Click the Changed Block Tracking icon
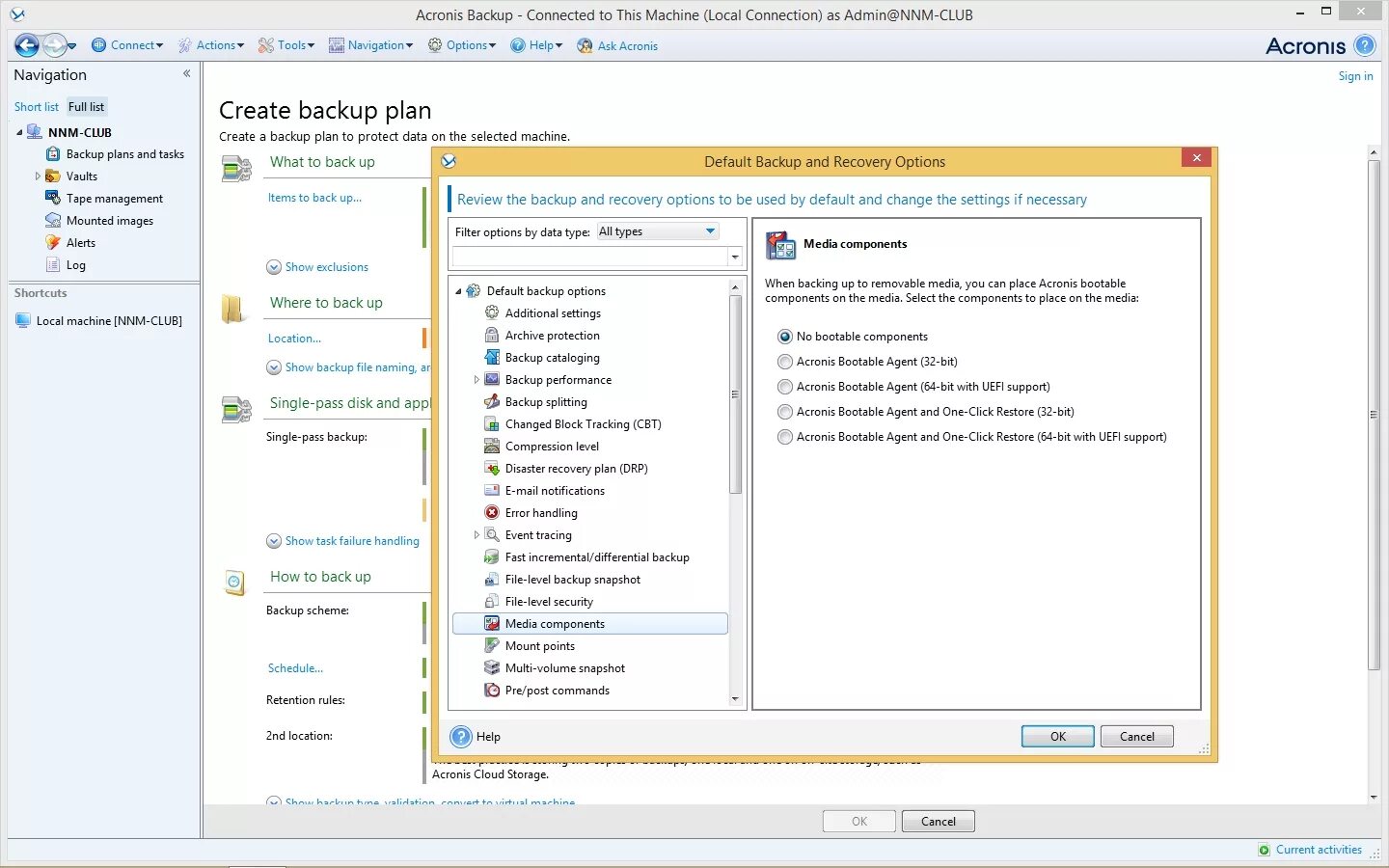This screenshot has height=868, width=1389. click(492, 424)
